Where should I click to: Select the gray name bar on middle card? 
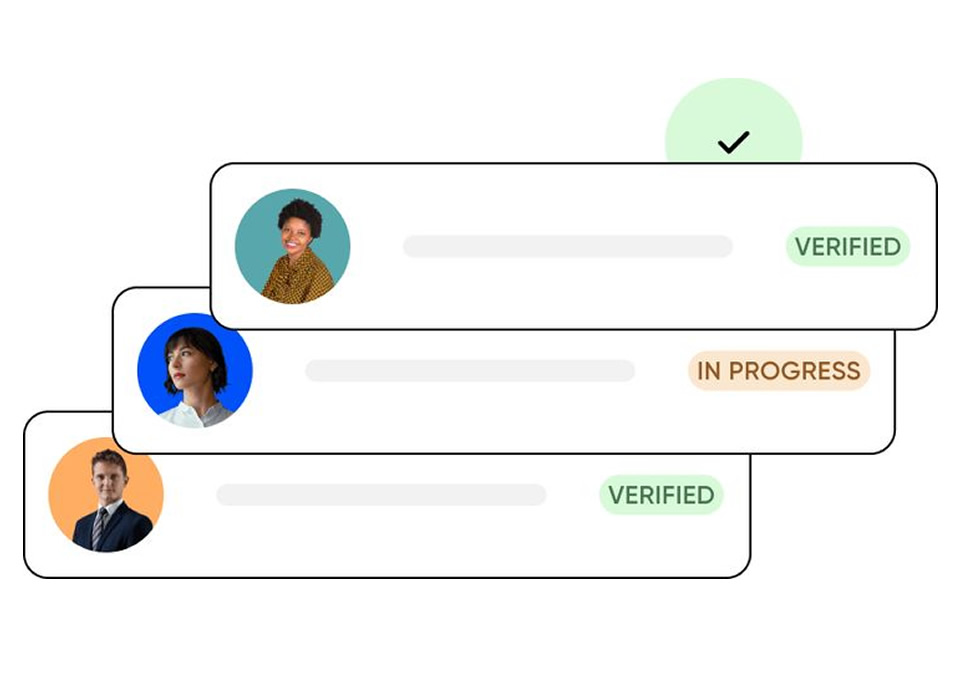click(x=470, y=370)
